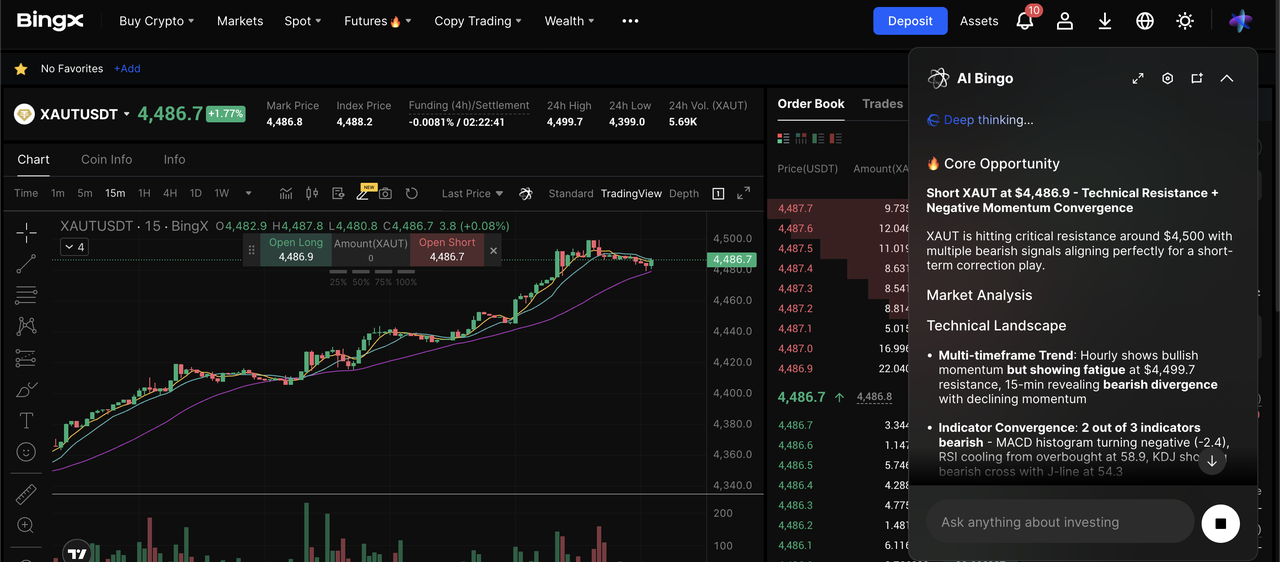
Task: Stop the AI Bingo response generation
Action: coord(1220,522)
